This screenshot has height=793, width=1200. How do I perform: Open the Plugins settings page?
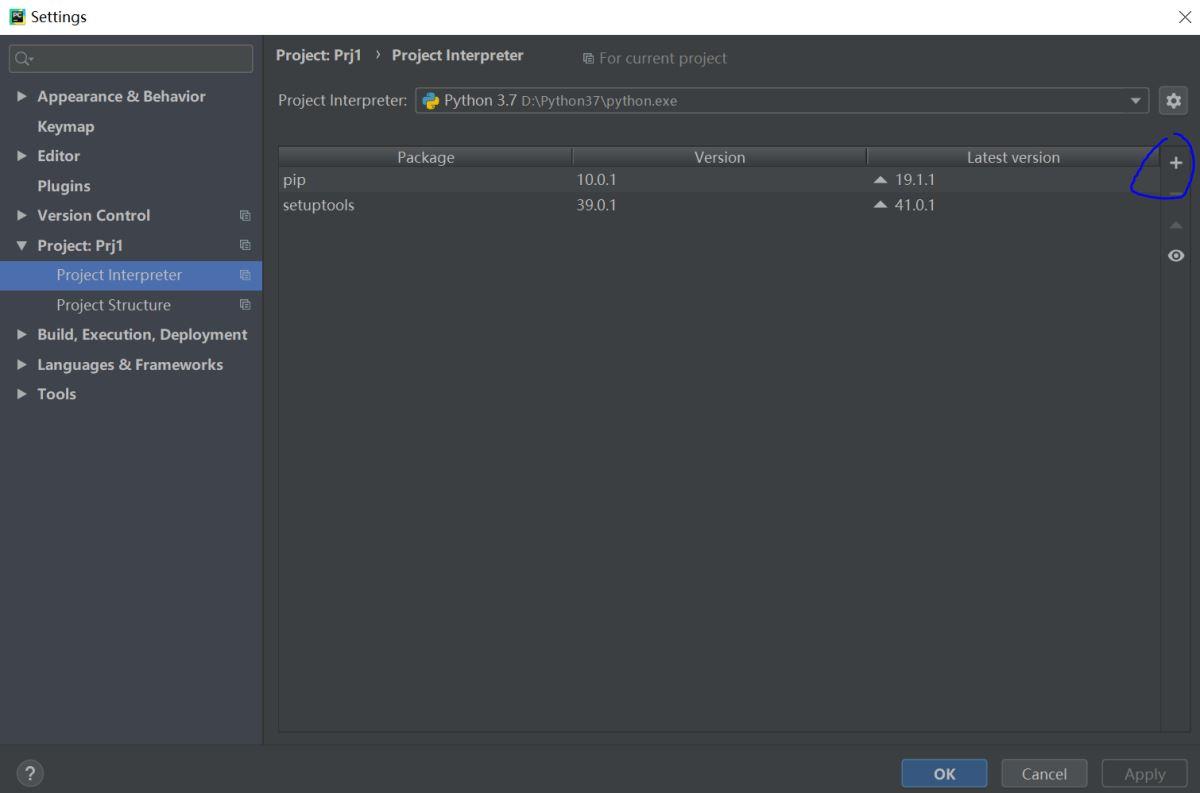coord(64,186)
